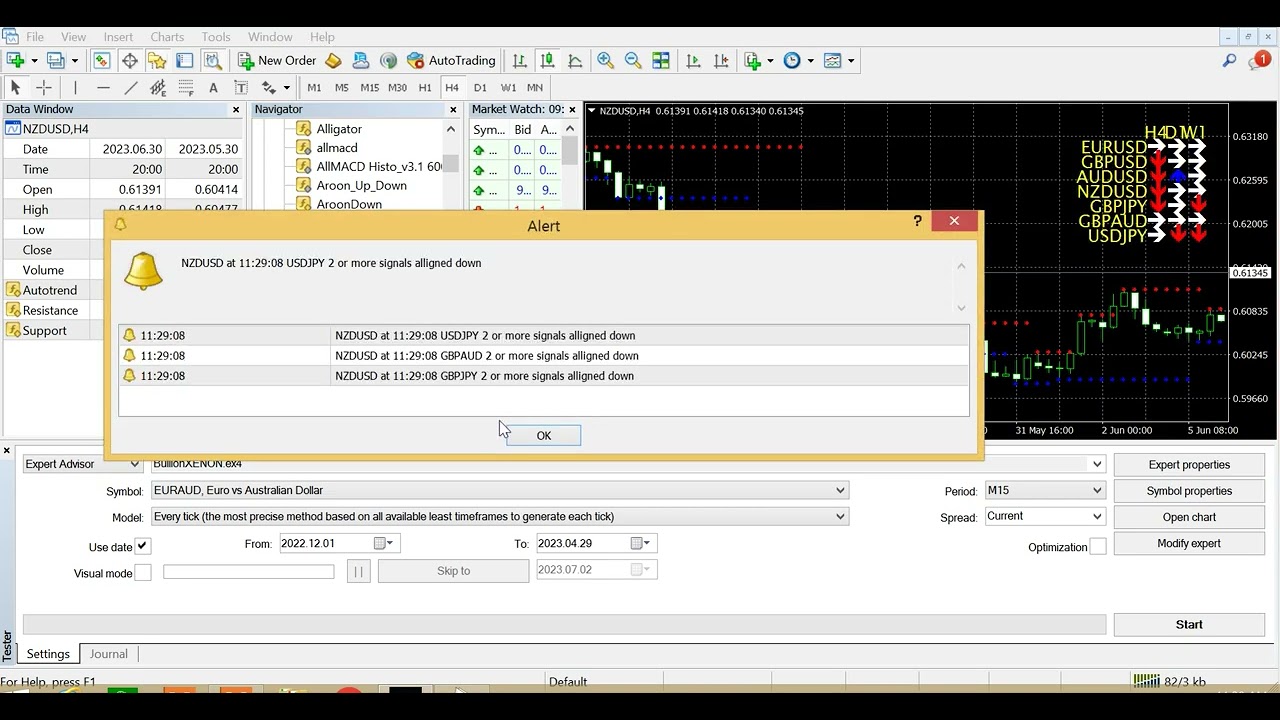Toggle the Use date checkbox
This screenshot has width=1280, height=720.
(143, 546)
